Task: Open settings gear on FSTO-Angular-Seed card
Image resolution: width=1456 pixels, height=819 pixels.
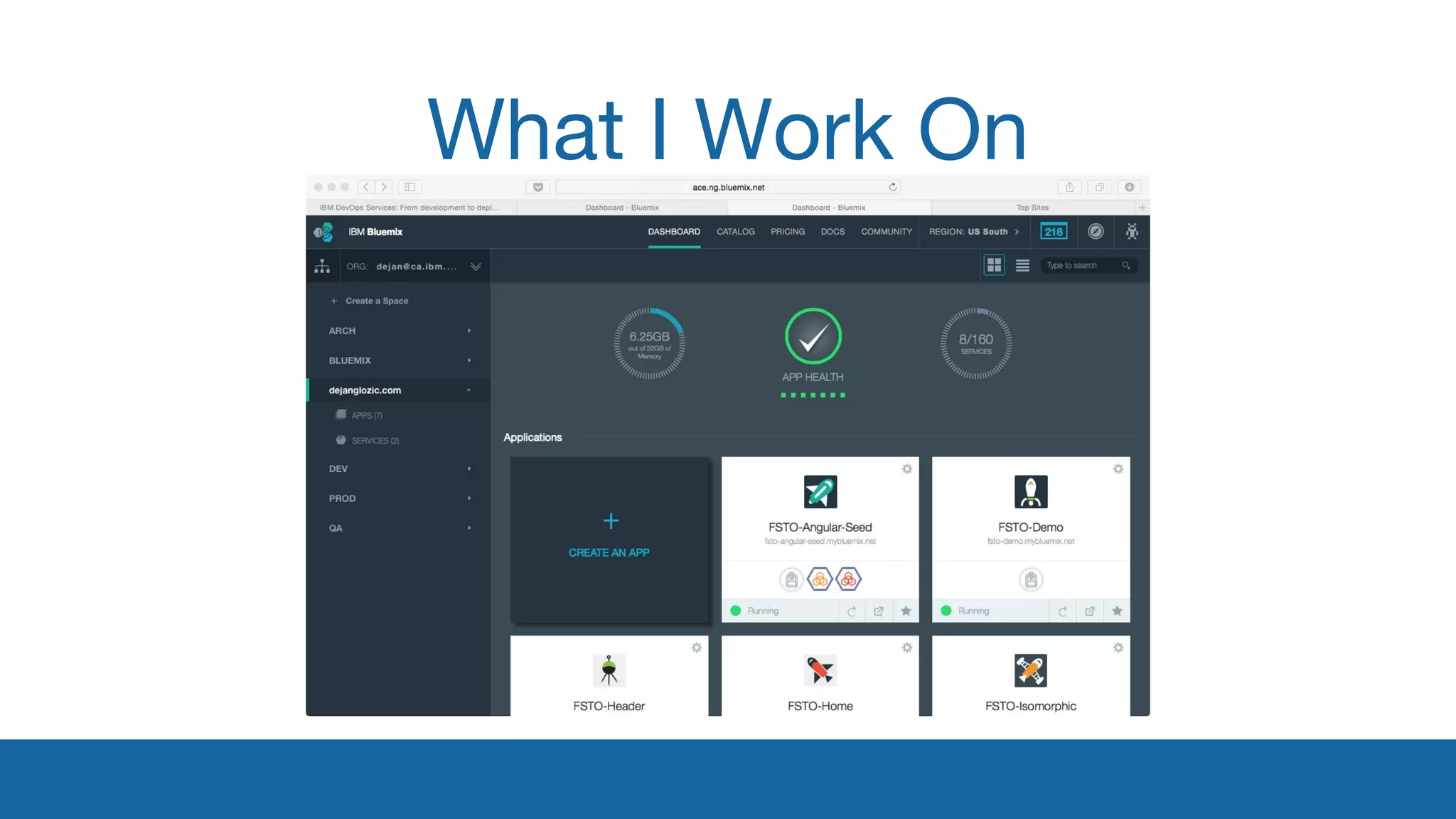Action: pos(906,469)
